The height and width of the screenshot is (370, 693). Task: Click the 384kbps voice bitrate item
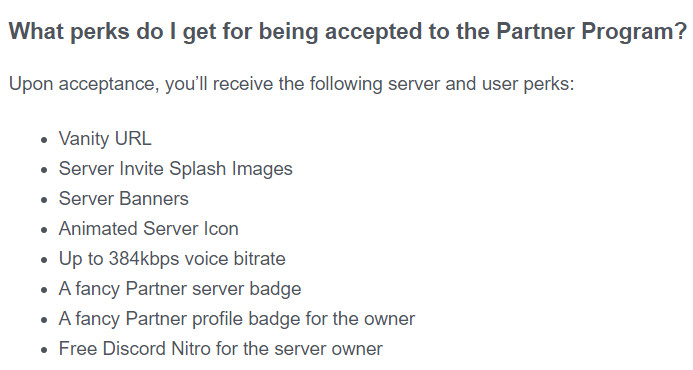pos(172,259)
